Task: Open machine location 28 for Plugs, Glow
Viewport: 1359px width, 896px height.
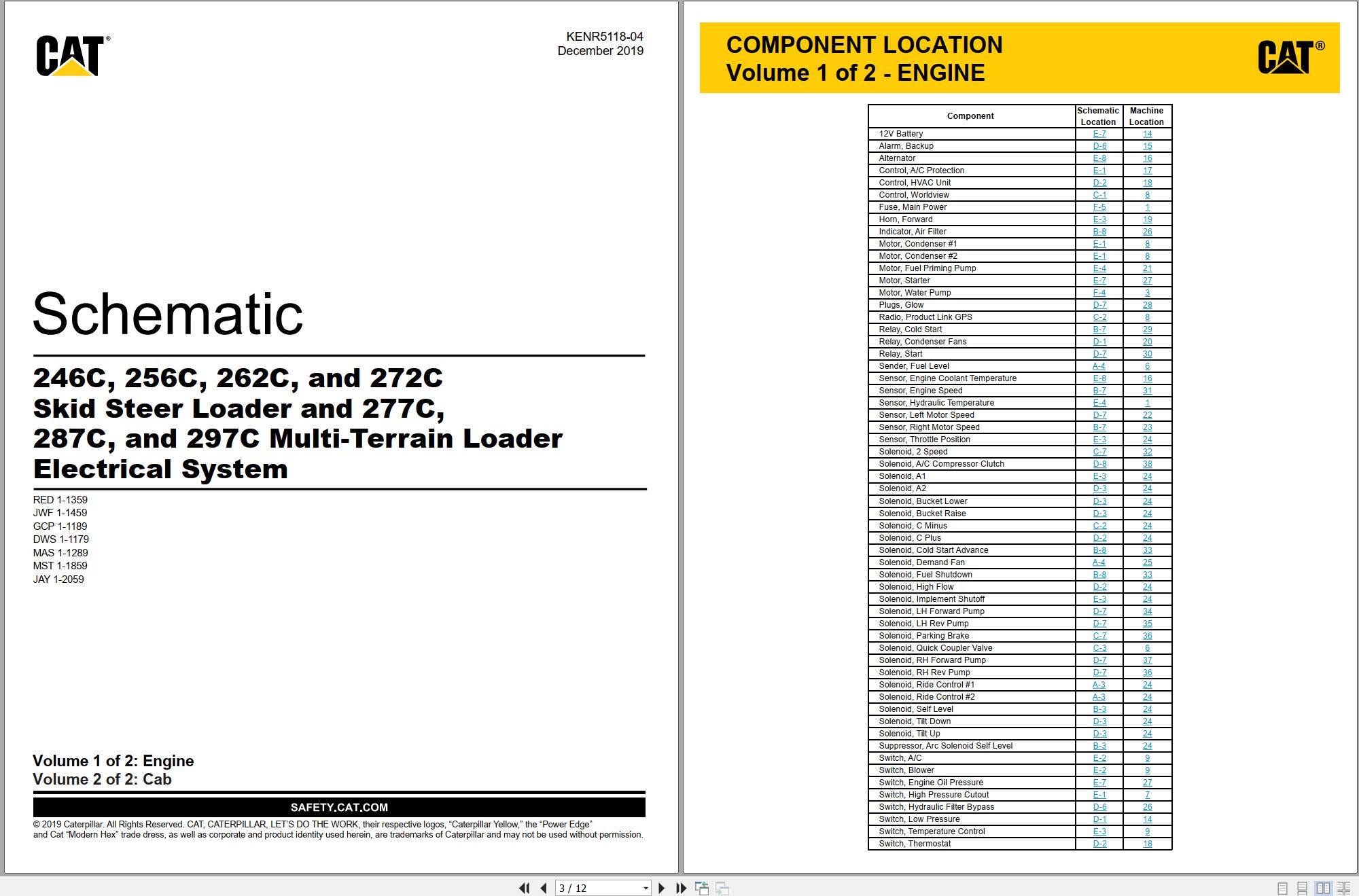Action: coord(1147,305)
